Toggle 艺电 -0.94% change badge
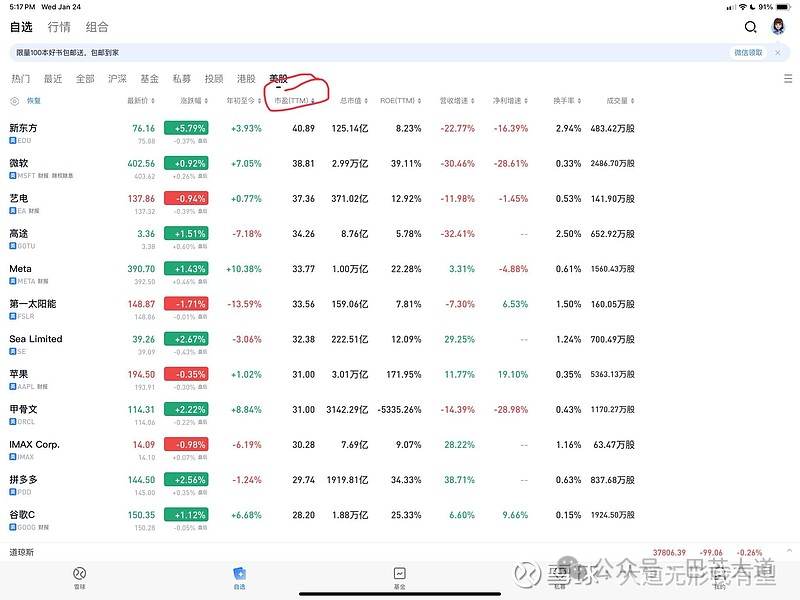Screen dimensions: 800x600 186,198
